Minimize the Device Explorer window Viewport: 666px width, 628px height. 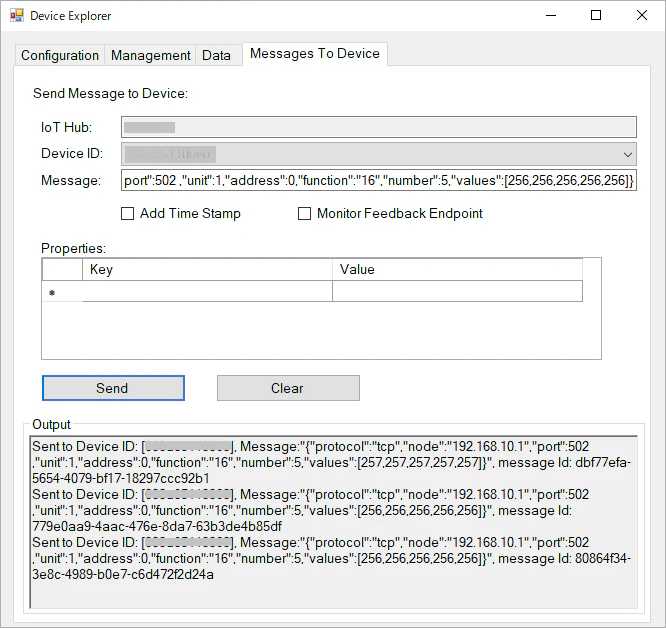pos(551,16)
